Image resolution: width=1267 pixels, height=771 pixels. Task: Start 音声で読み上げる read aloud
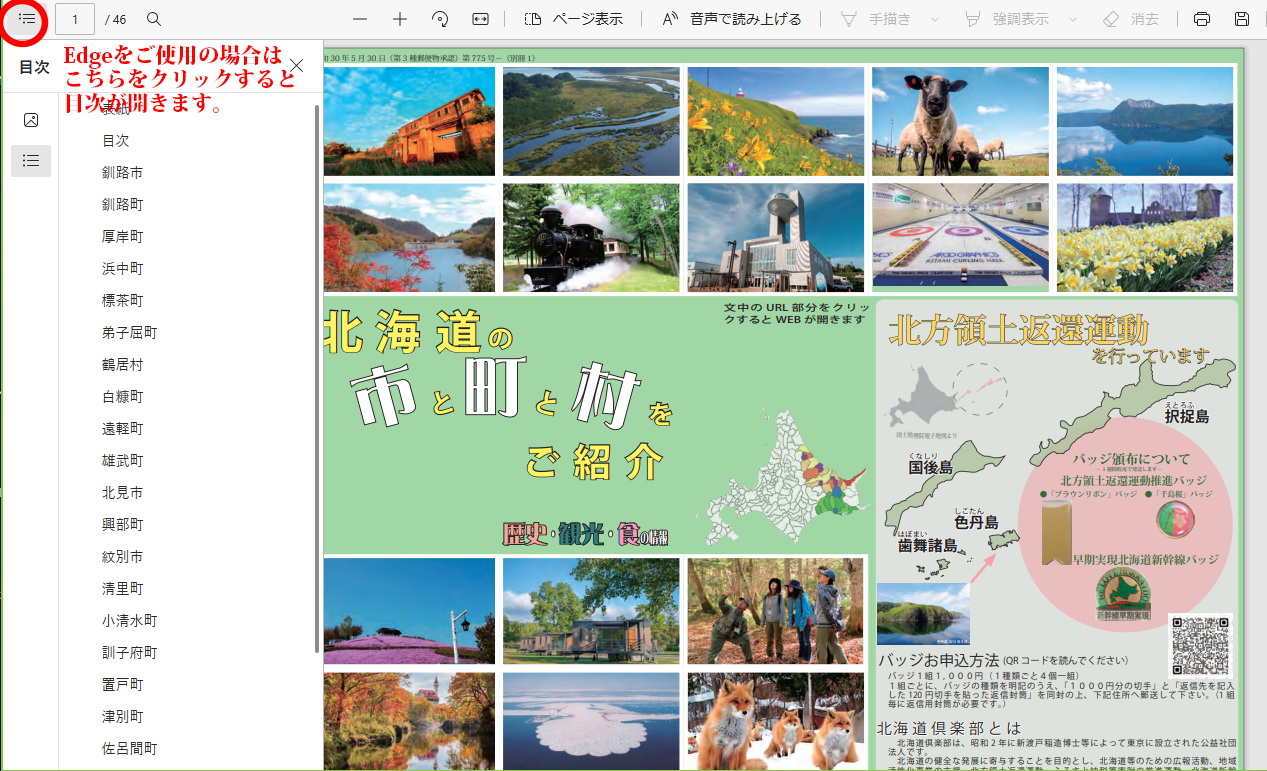(x=732, y=19)
